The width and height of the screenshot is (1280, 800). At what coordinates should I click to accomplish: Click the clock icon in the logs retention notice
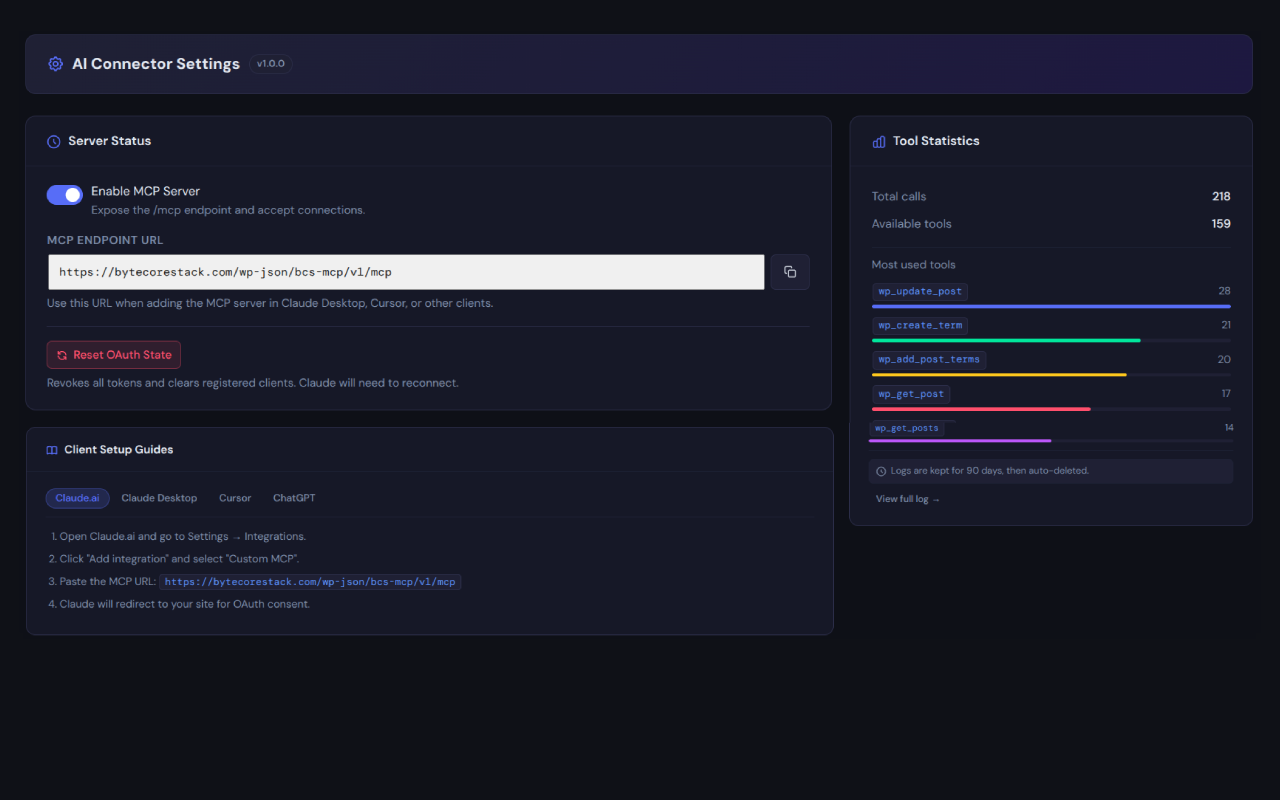click(x=881, y=471)
